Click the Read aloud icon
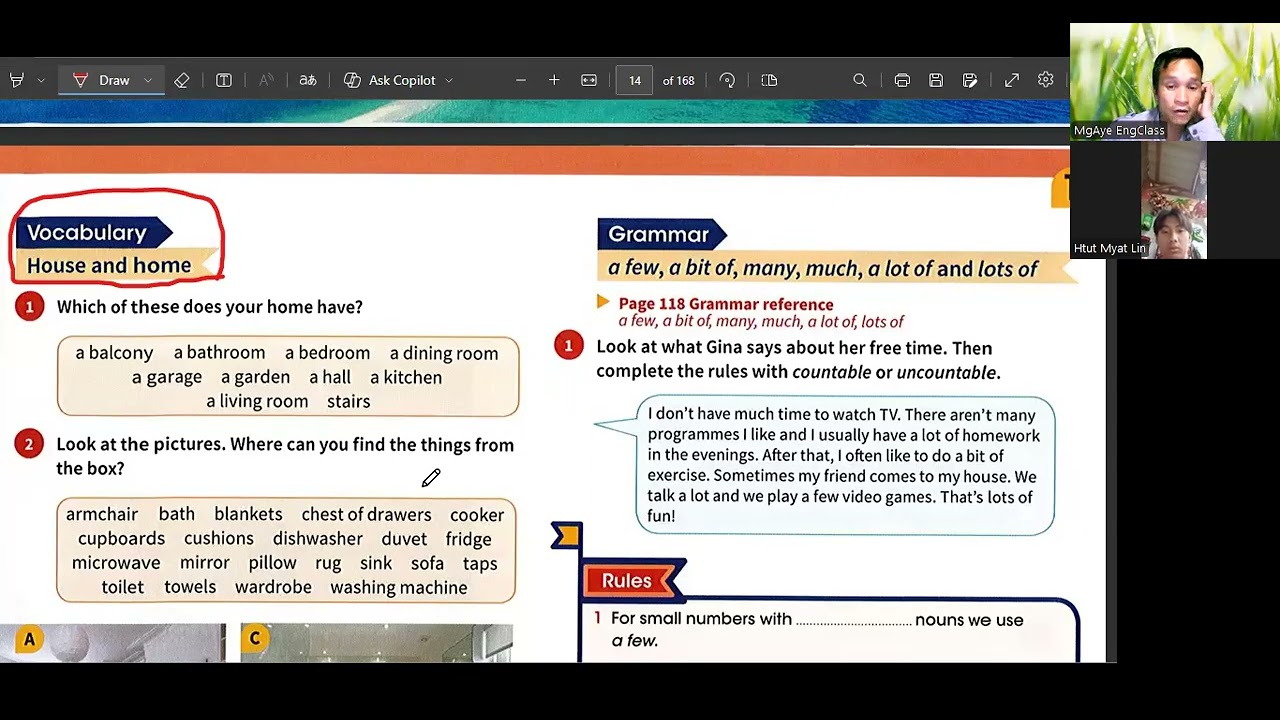 point(266,80)
